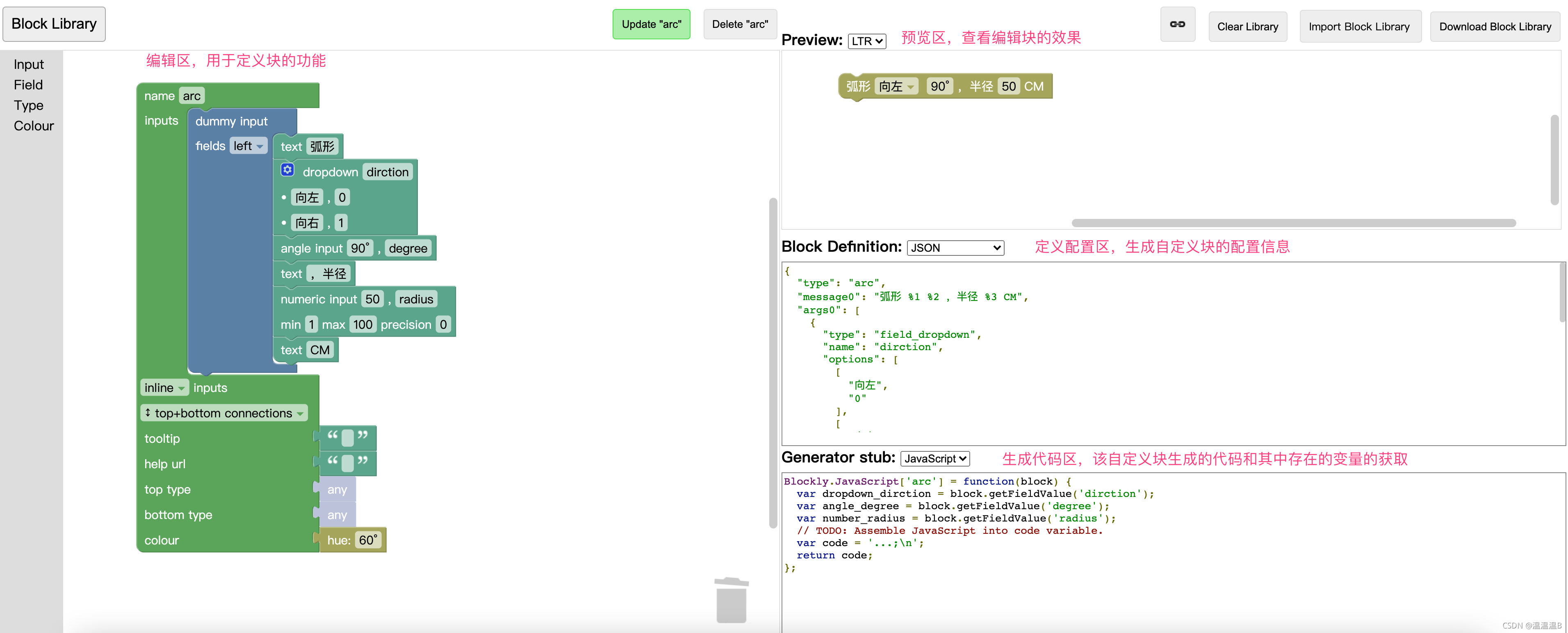
Task: Switch the fields alignment 'left' dropdown
Action: click(248, 146)
